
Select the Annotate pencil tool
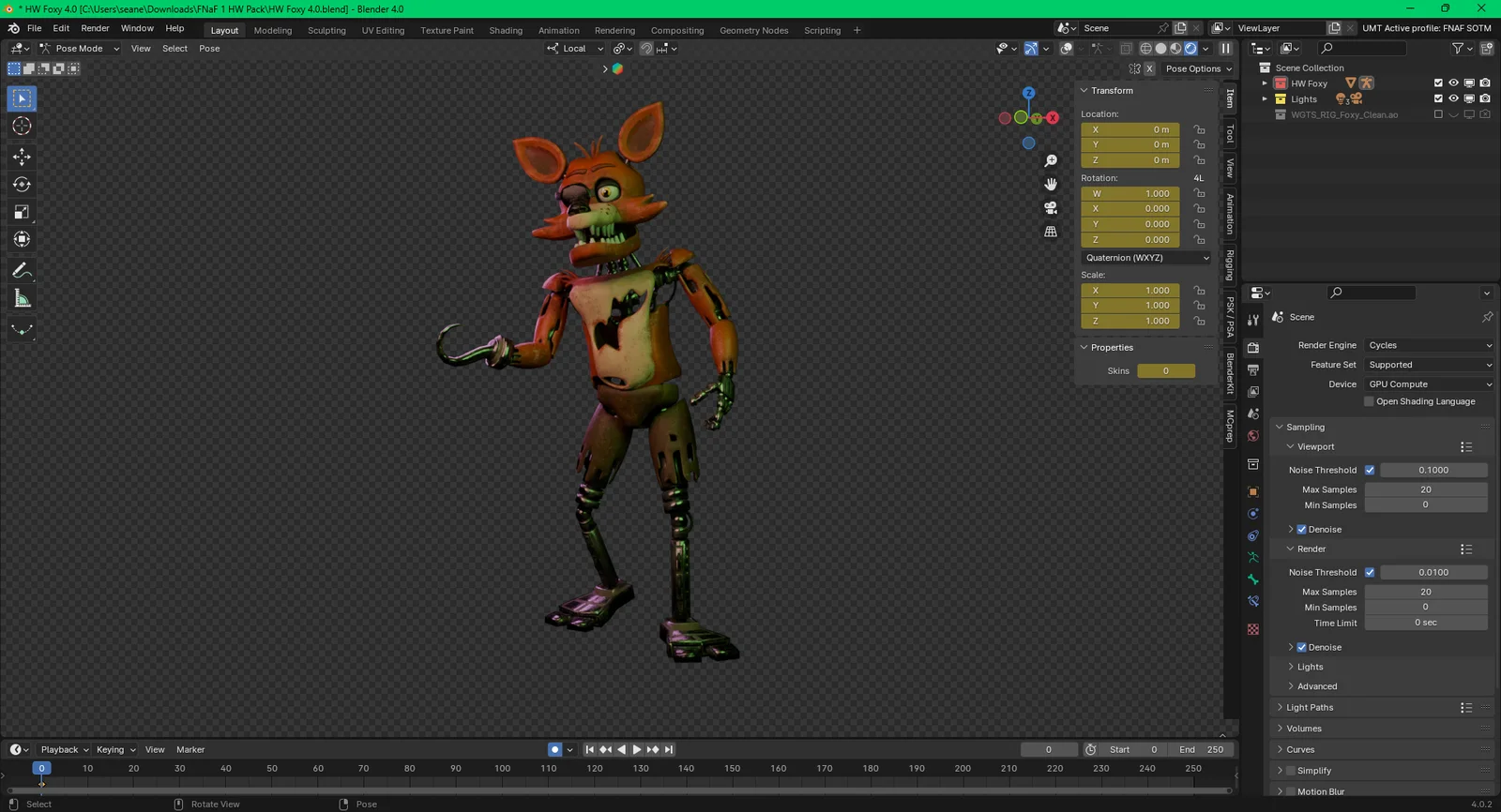[22, 271]
